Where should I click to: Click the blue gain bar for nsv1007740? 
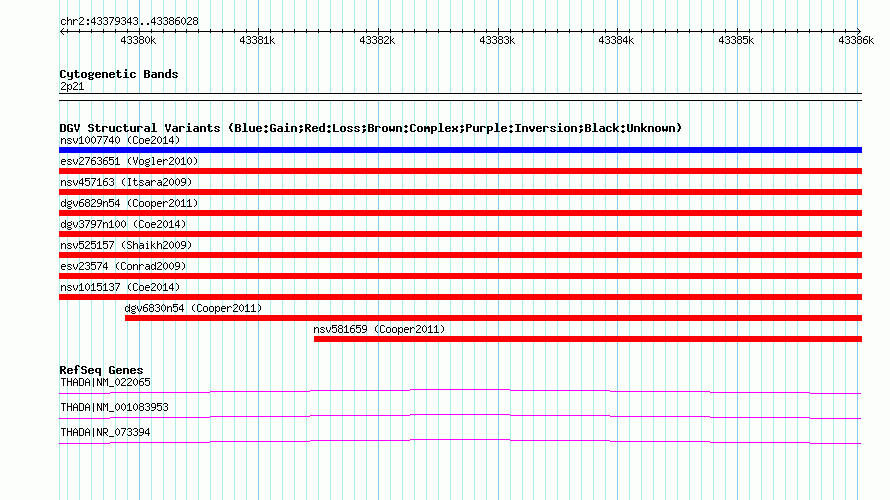(x=460, y=150)
